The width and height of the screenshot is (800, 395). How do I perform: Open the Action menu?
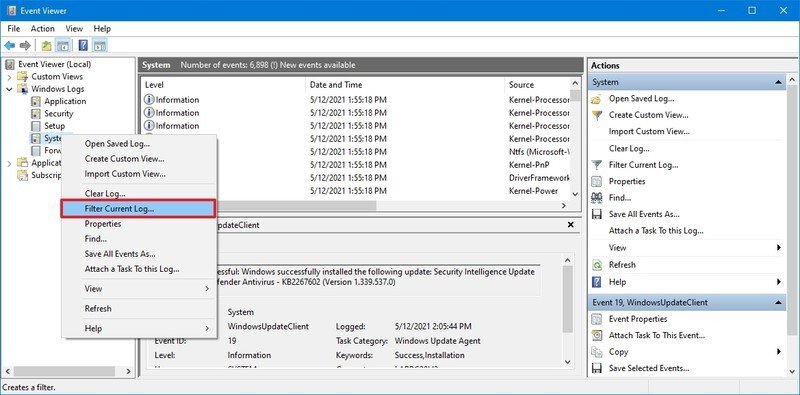point(42,29)
